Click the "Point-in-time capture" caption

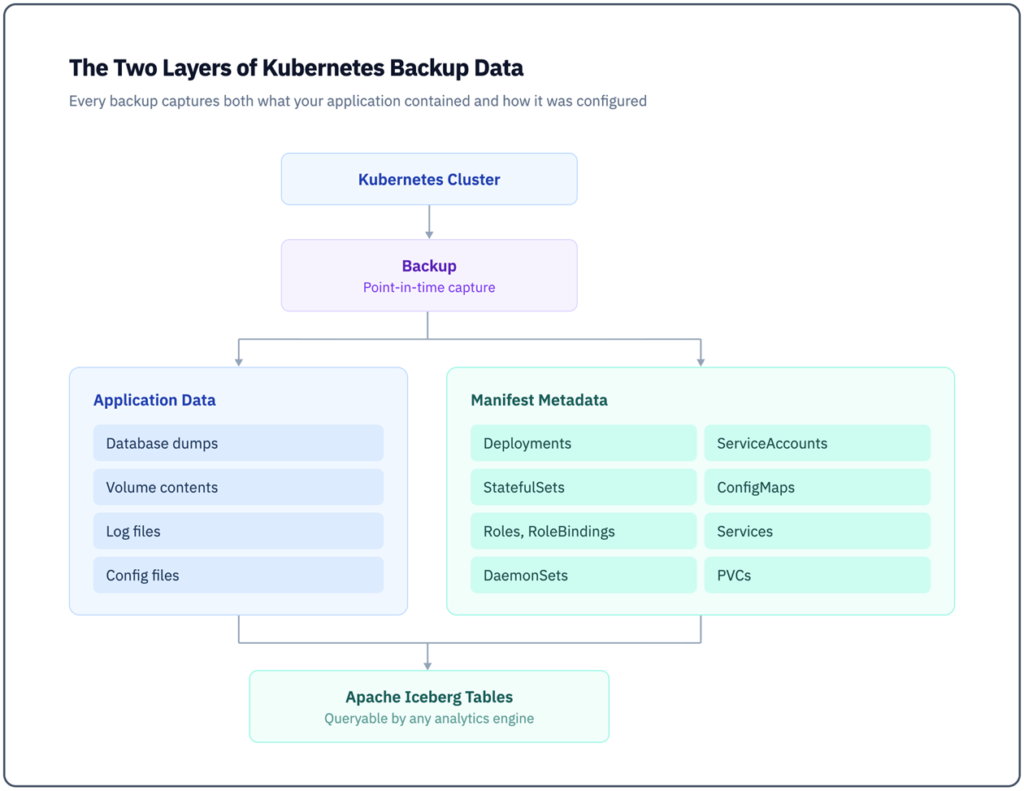pos(429,287)
